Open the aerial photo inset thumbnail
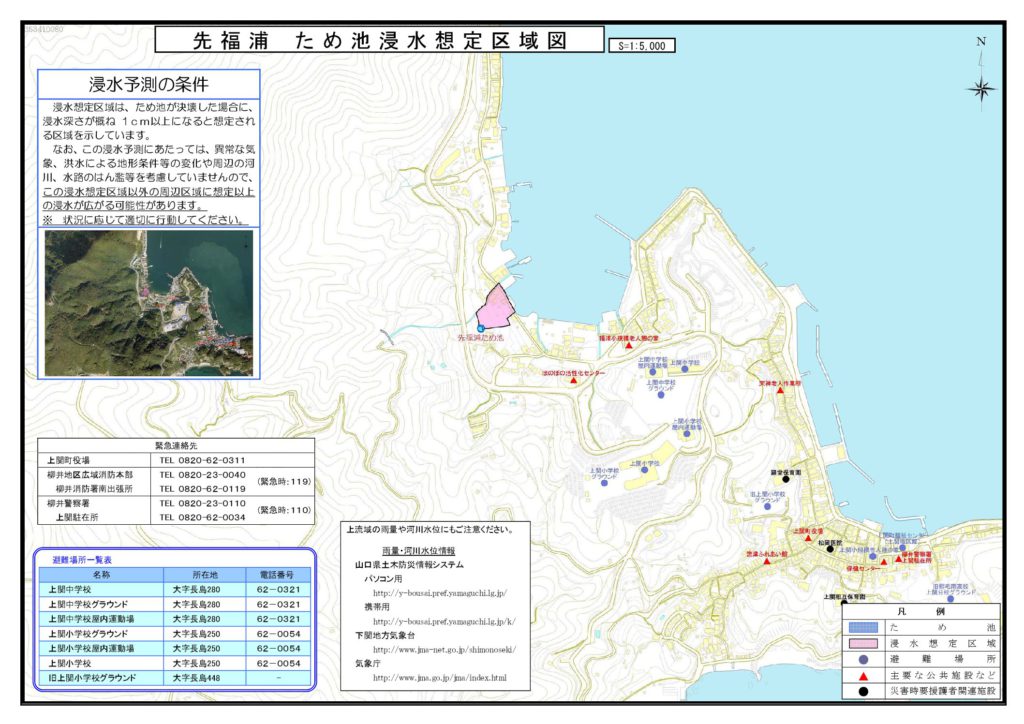This screenshot has height=724, width=1024. tap(149, 303)
